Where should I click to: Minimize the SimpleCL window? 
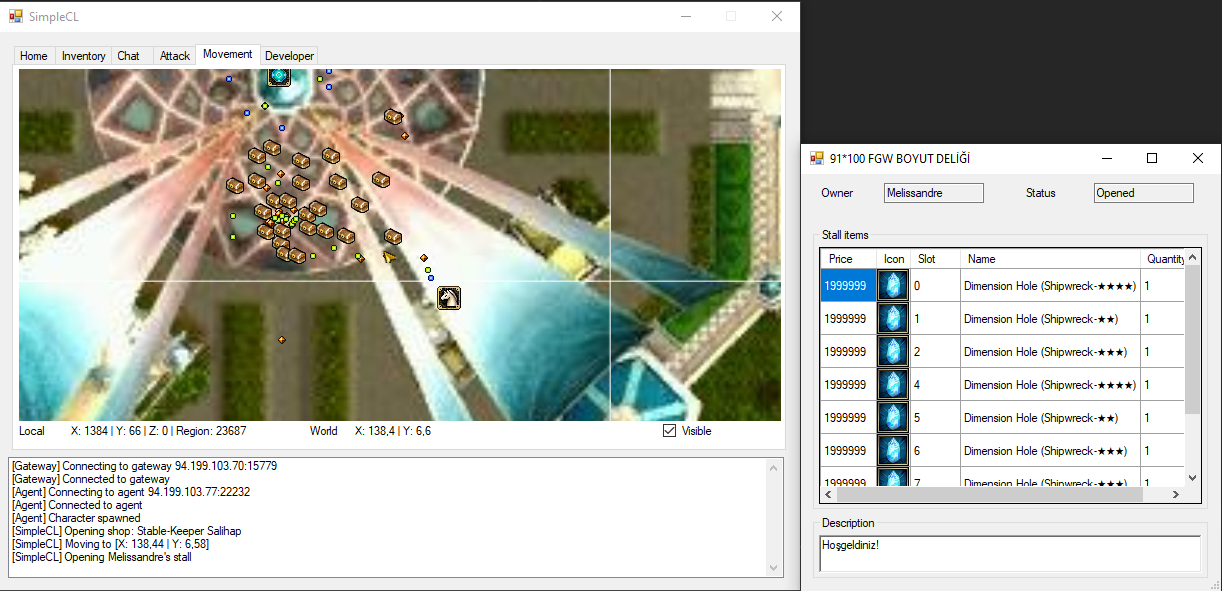tap(685, 16)
